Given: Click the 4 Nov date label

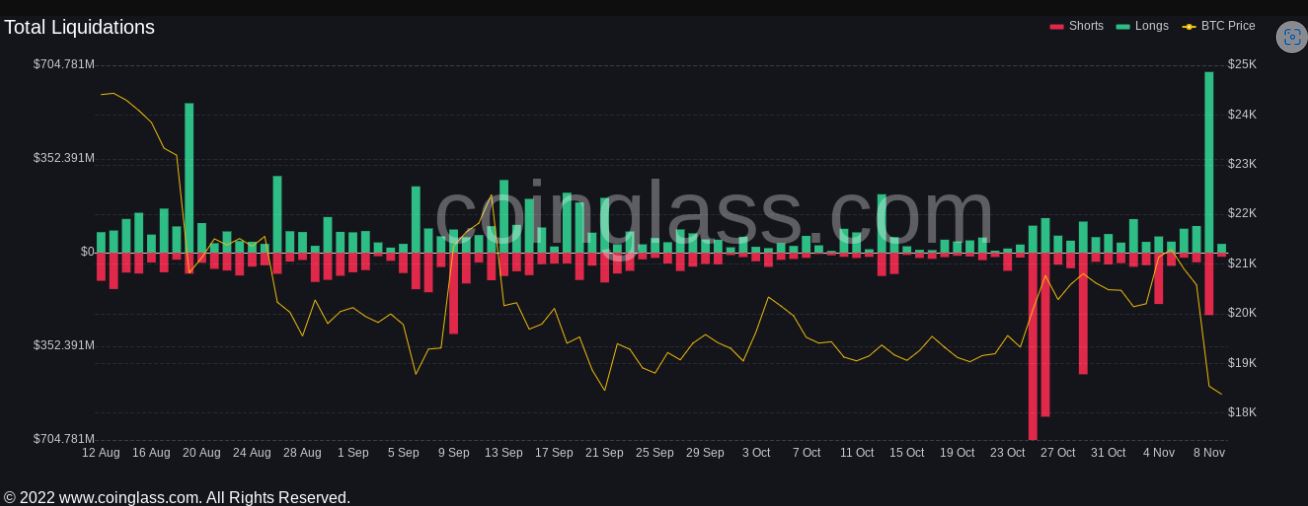Looking at the screenshot, I should point(1158,453).
